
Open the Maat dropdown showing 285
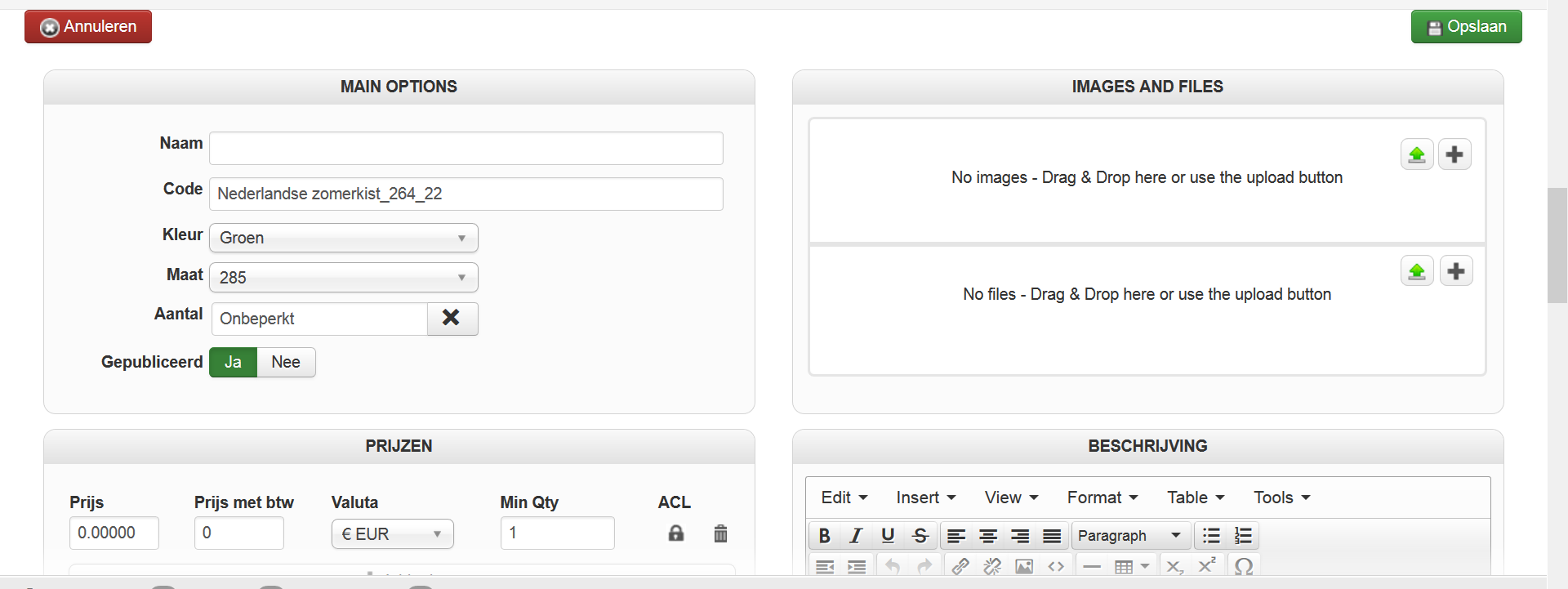[x=344, y=278]
